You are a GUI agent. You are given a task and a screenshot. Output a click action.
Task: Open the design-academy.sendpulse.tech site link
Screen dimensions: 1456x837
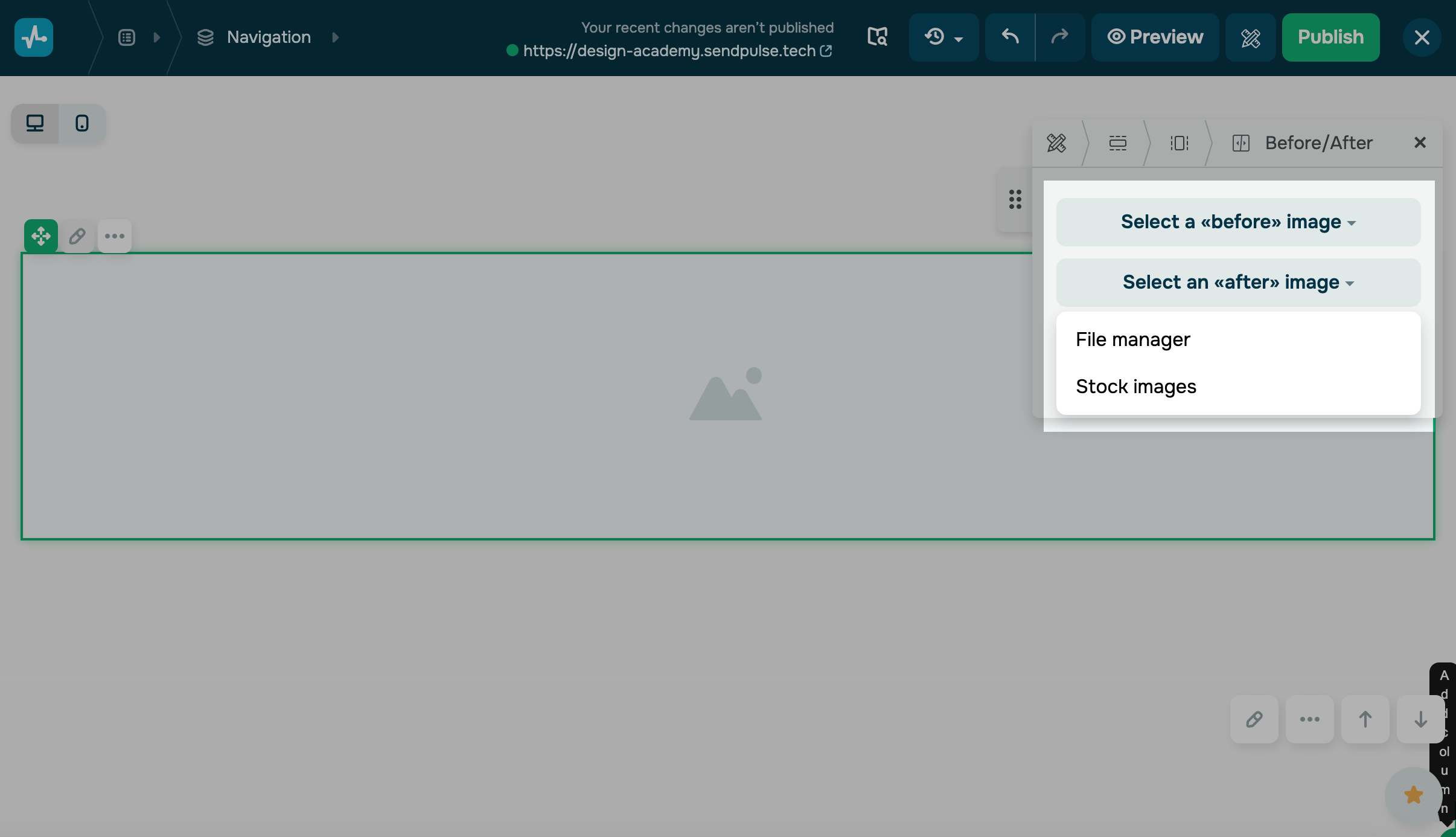(670, 51)
